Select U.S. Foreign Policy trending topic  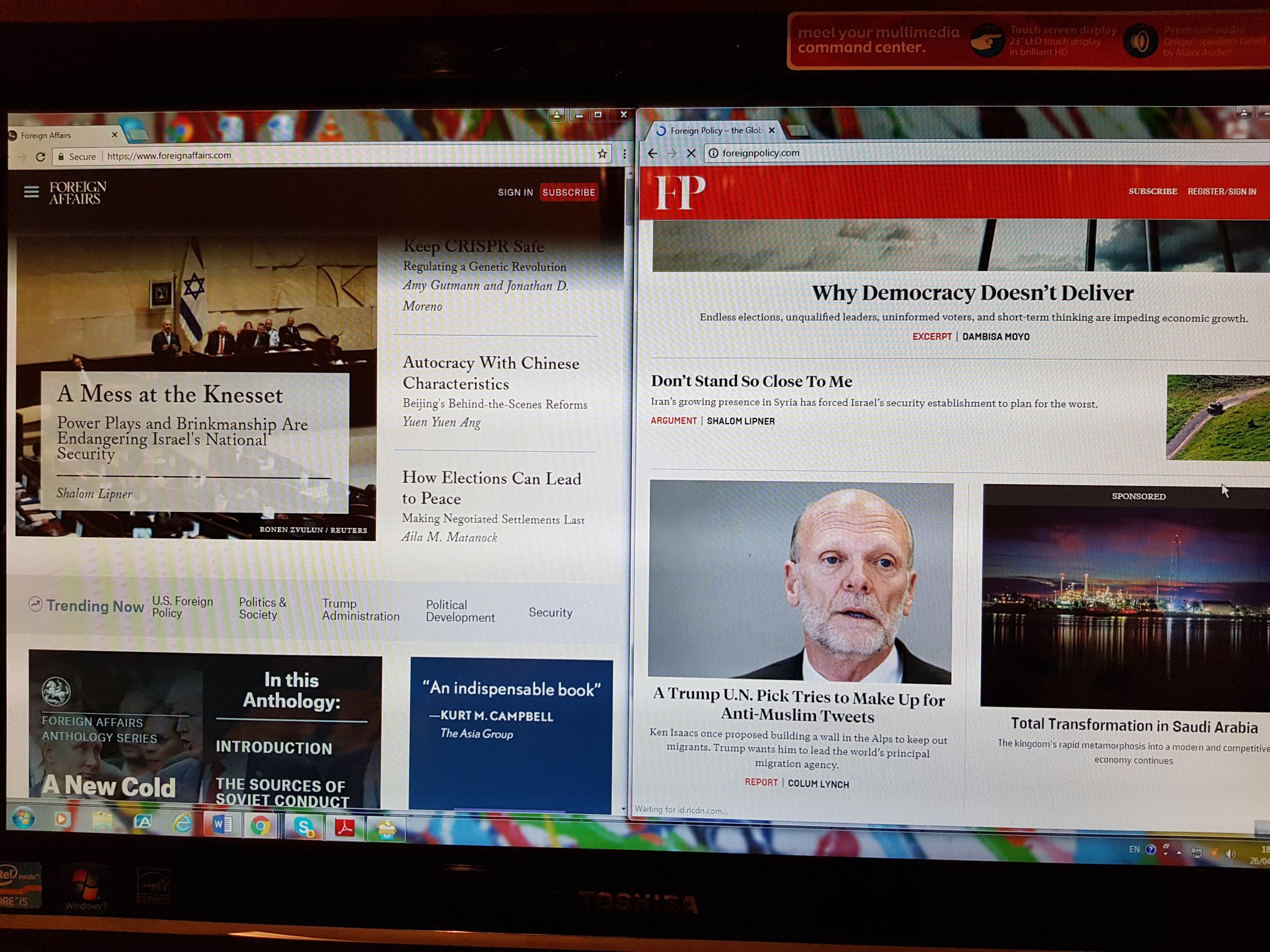coord(182,607)
